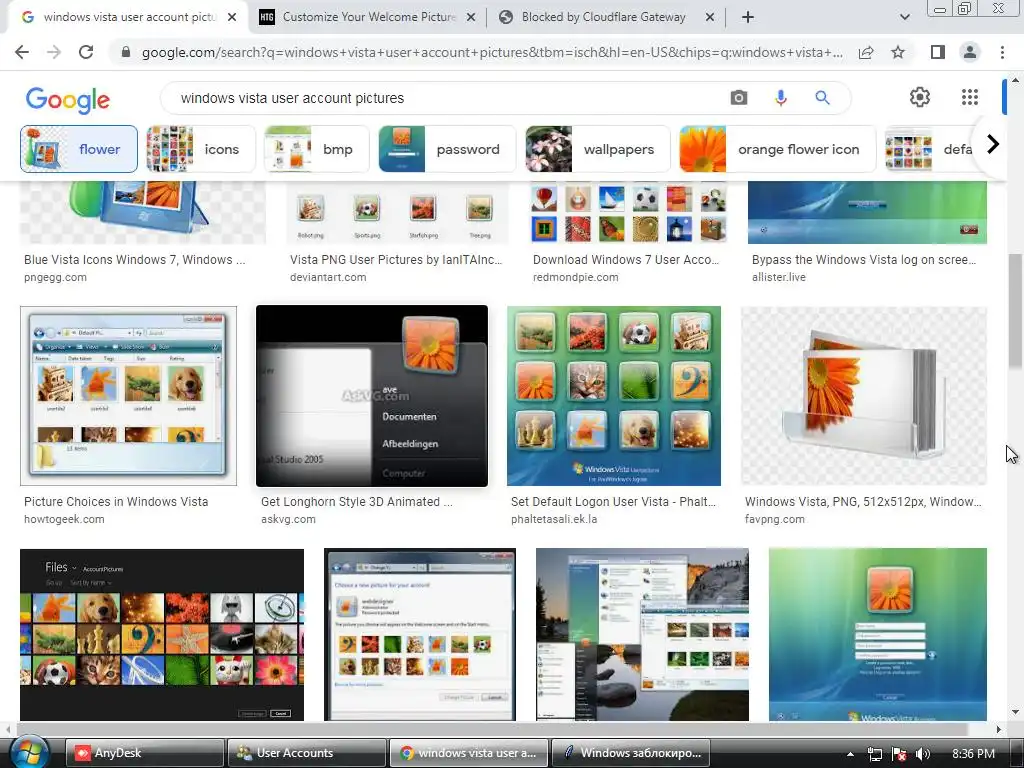Click the howtogeek.com source text

(x=64, y=519)
